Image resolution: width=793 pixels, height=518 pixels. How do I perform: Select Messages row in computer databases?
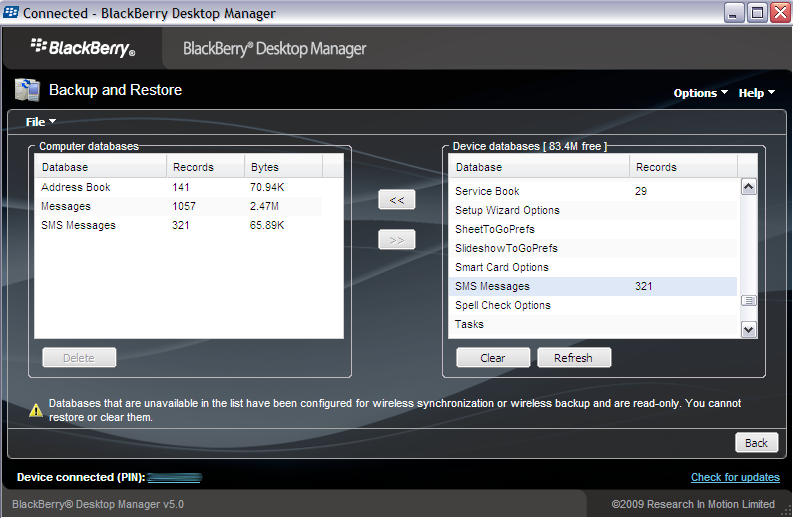178,206
